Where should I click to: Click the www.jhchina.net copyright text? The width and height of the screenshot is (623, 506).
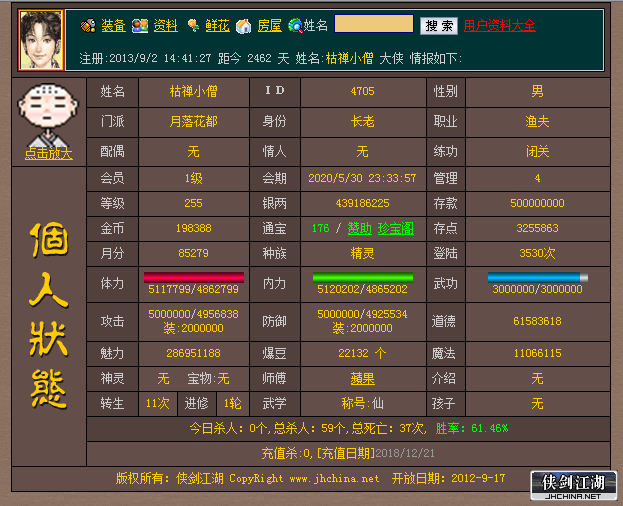point(334,479)
